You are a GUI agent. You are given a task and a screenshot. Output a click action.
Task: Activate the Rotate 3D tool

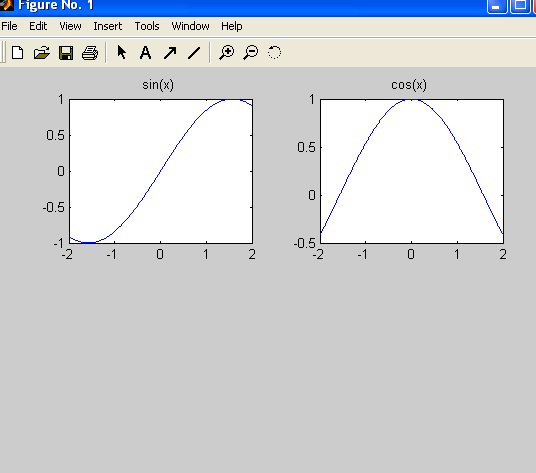(x=274, y=53)
